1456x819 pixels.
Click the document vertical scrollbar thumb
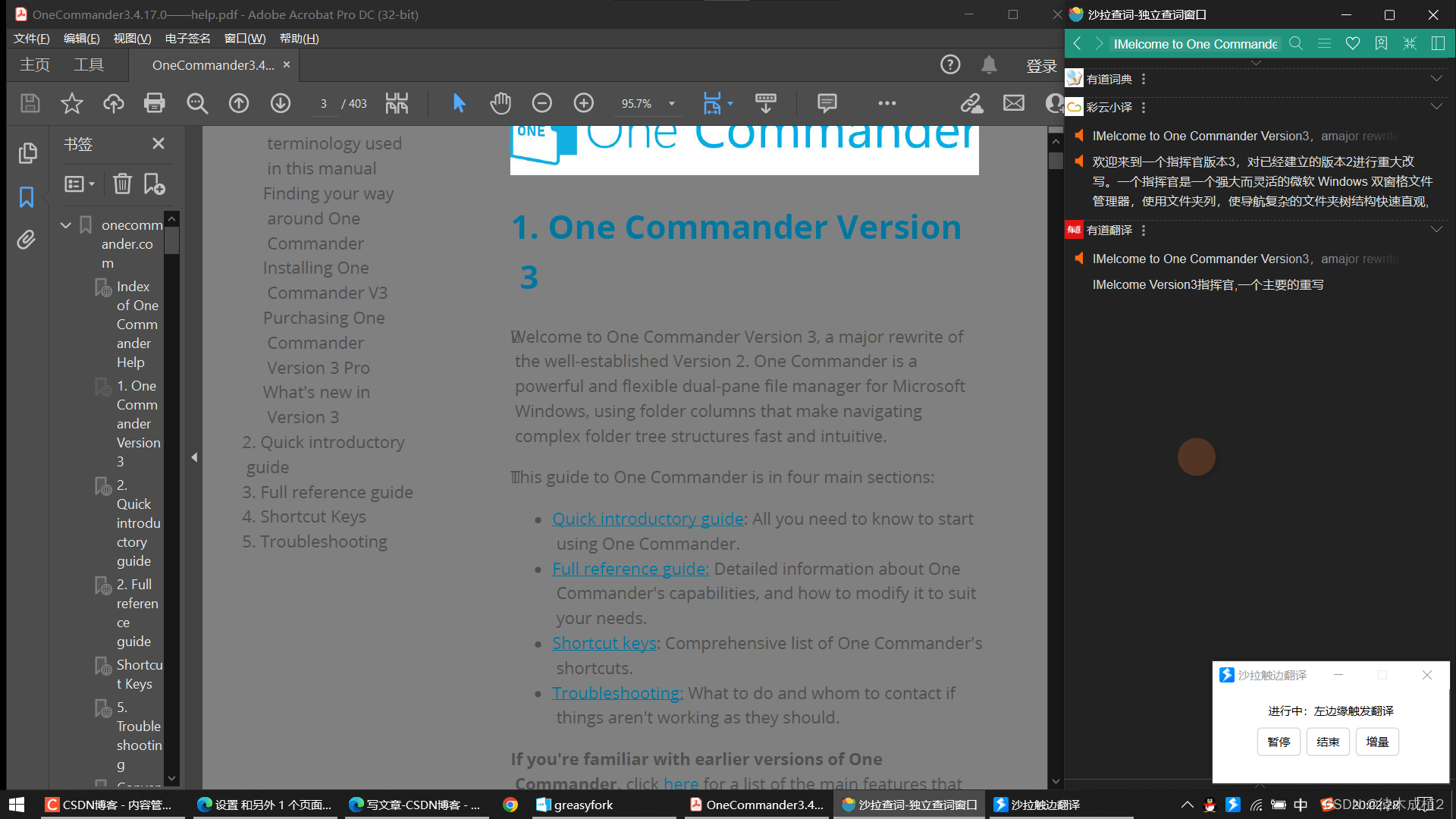coord(1055,161)
